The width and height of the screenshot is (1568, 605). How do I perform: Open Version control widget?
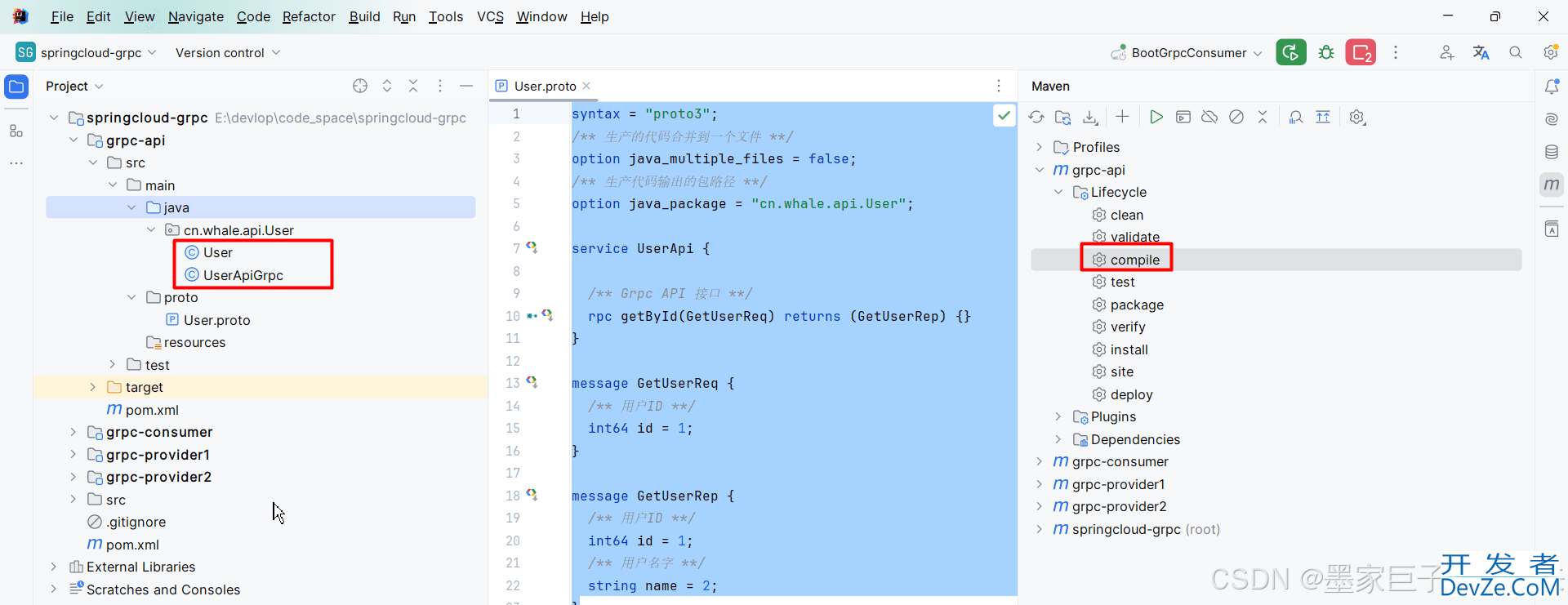point(228,53)
